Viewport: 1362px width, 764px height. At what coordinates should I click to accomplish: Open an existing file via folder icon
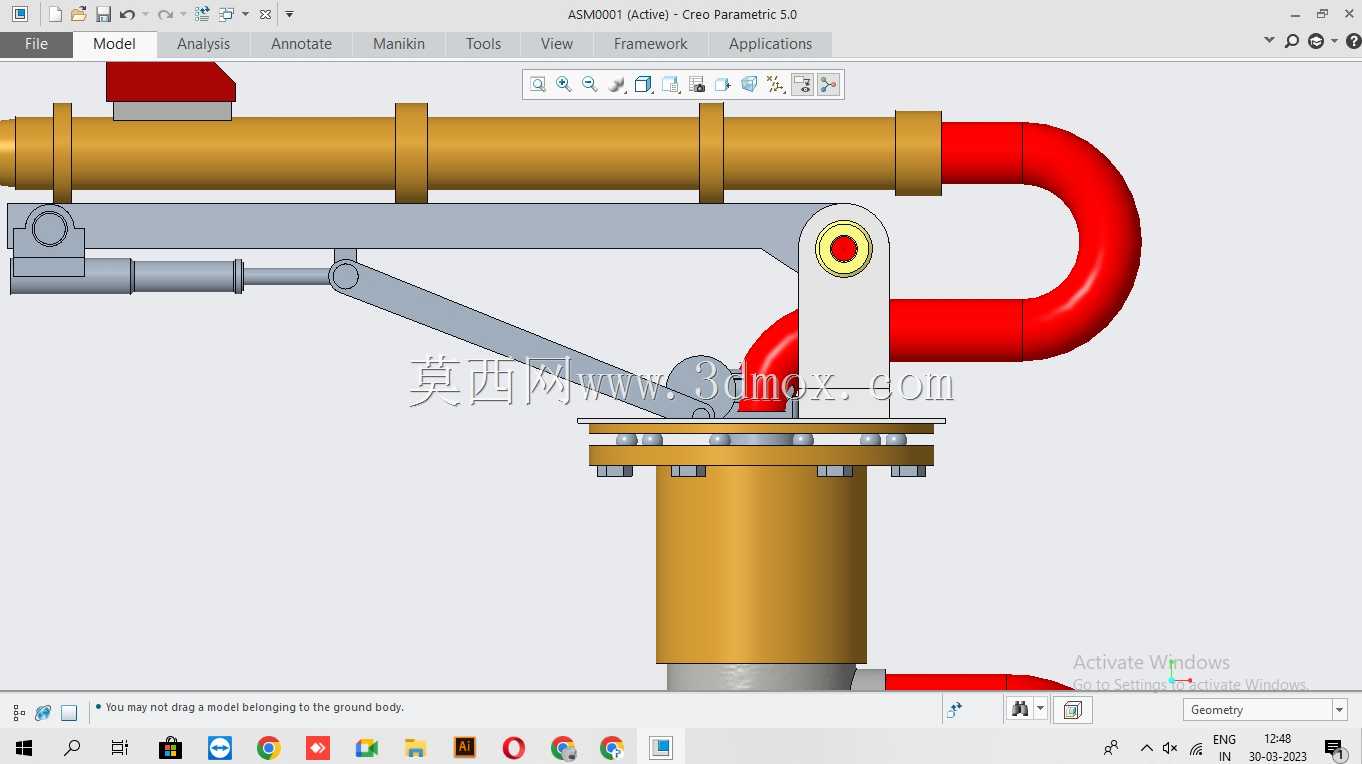coord(79,14)
